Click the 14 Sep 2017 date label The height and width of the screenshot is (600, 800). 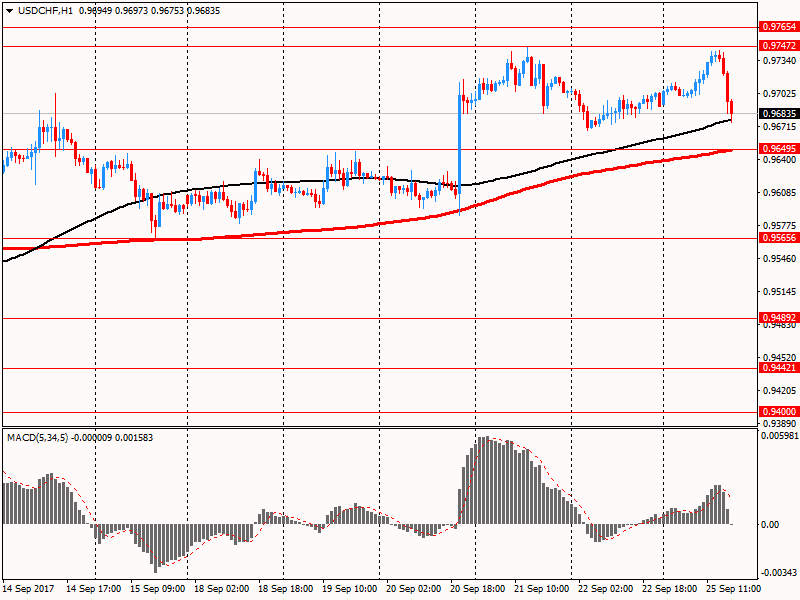(x=28, y=589)
